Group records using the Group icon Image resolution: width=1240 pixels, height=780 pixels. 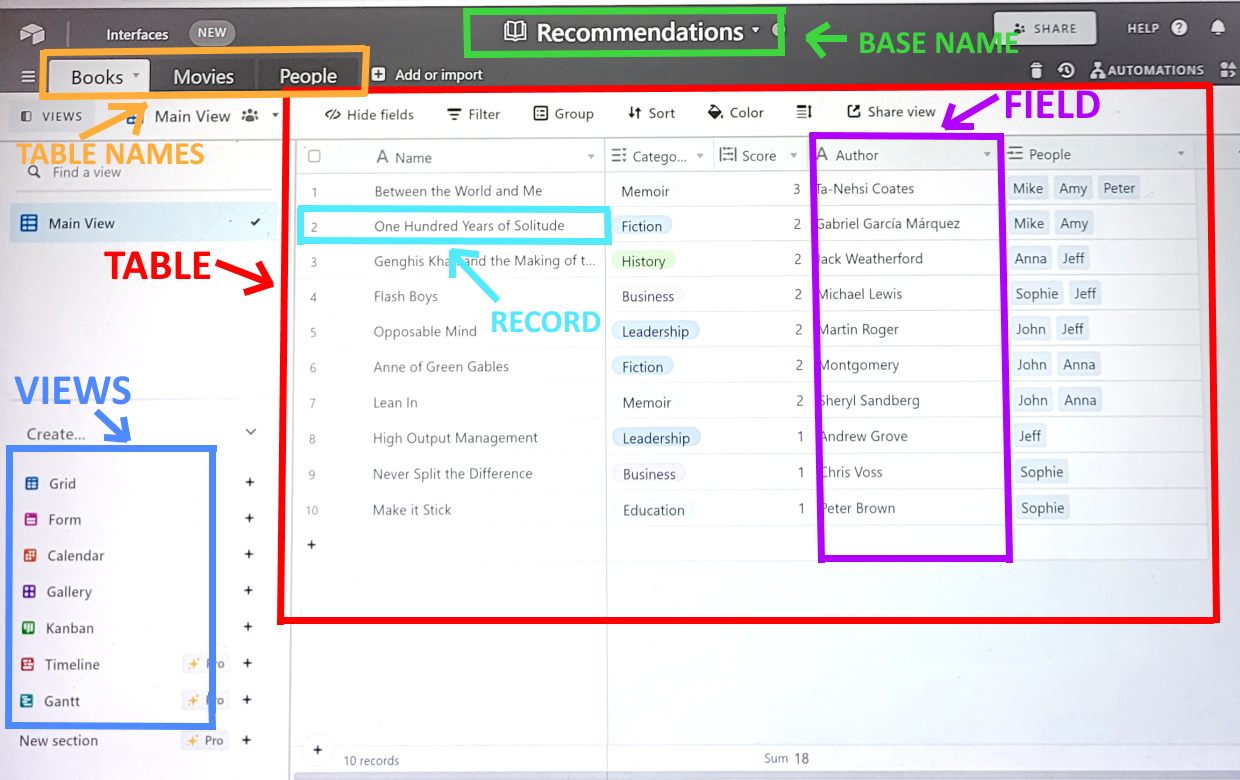click(563, 113)
